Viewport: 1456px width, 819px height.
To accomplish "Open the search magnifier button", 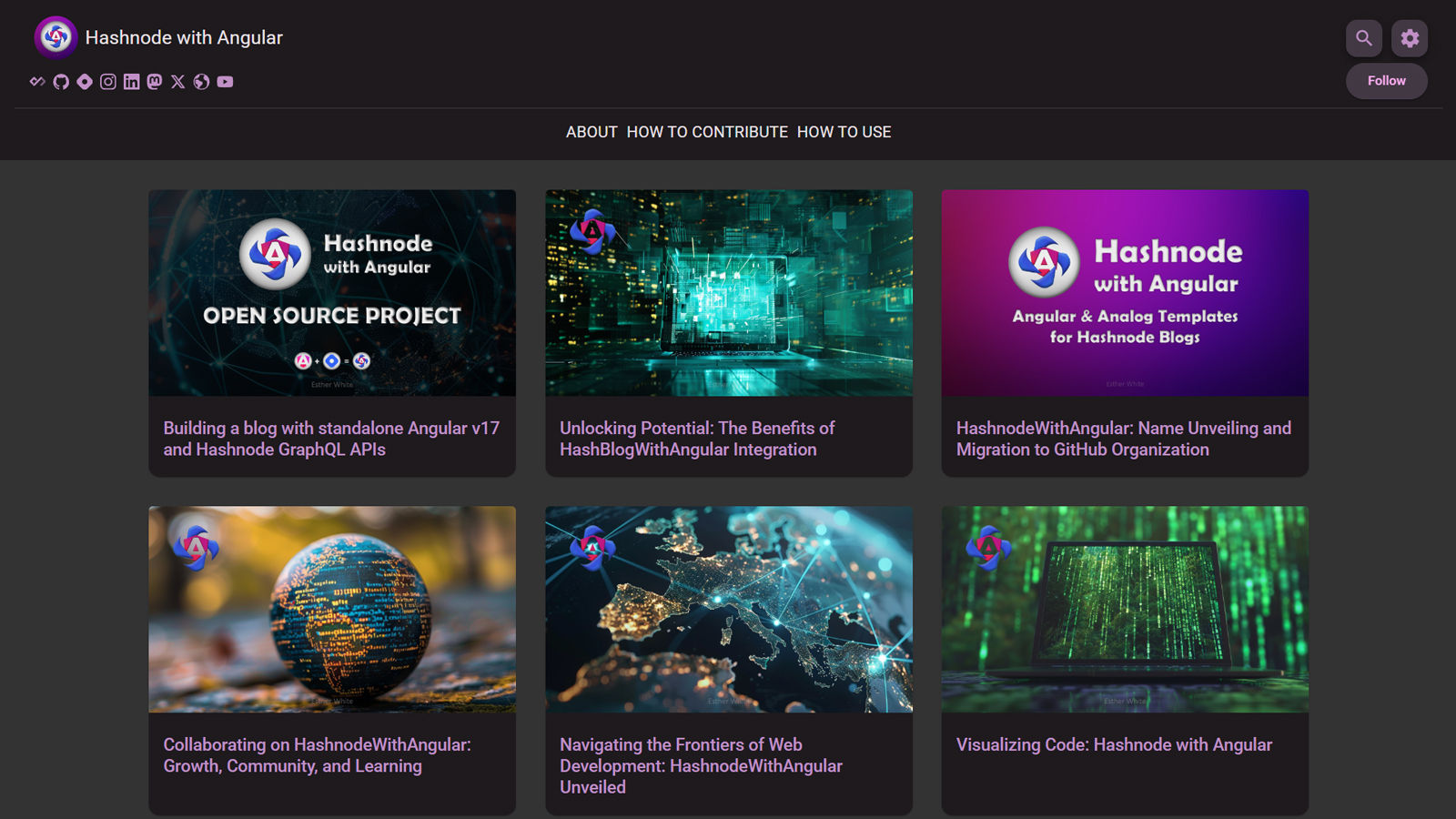I will tap(1364, 38).
